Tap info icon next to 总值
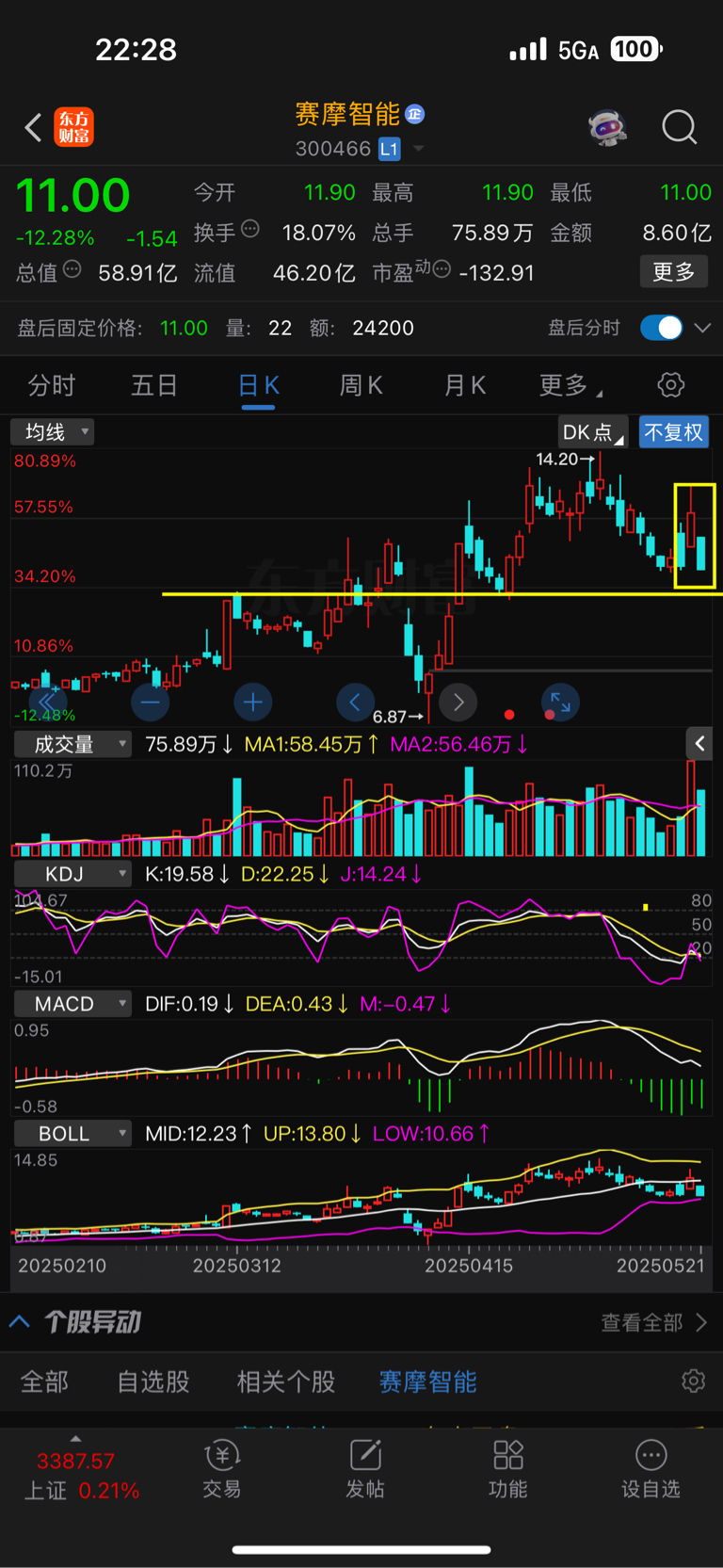This screenshot has width=723, height=1568. pos(72,269)
